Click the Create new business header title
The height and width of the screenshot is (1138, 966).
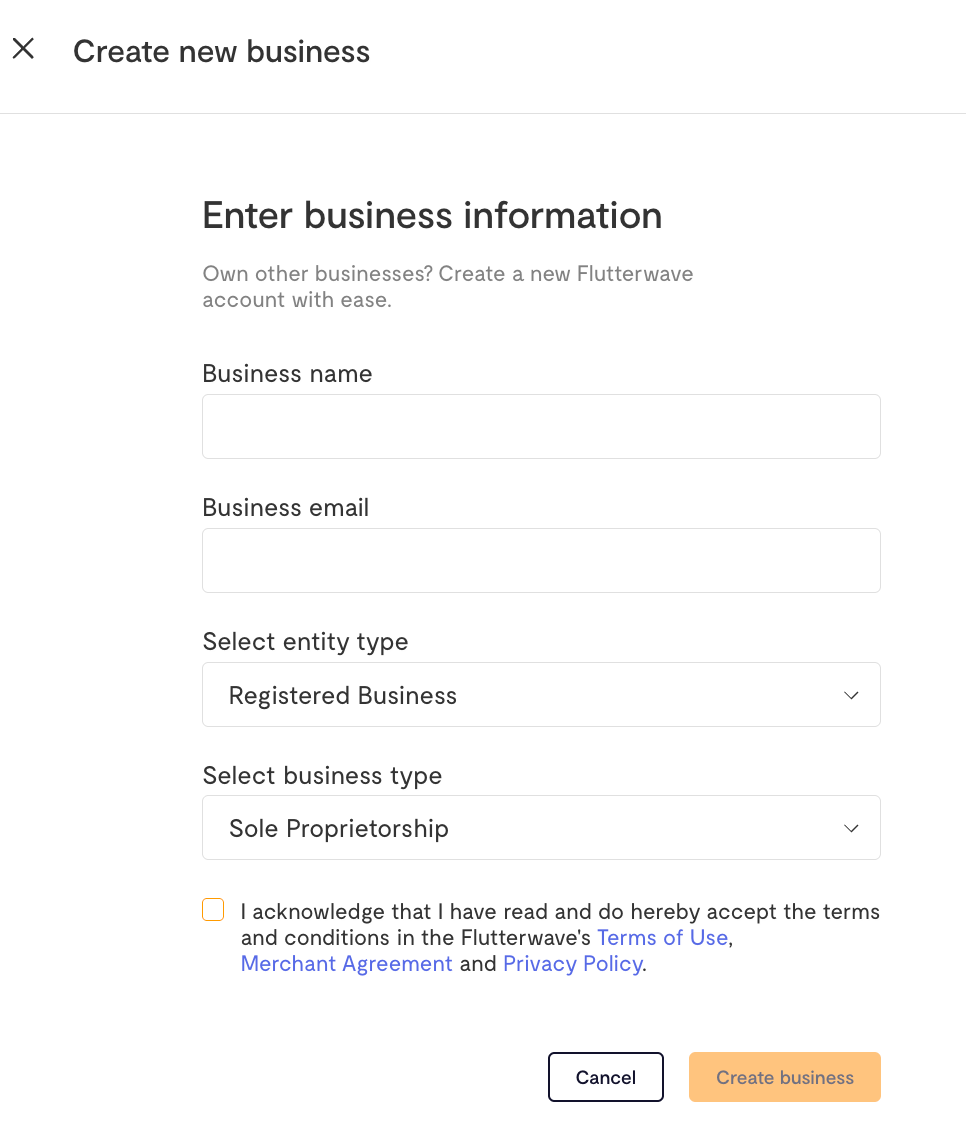[x=221, y=52]
